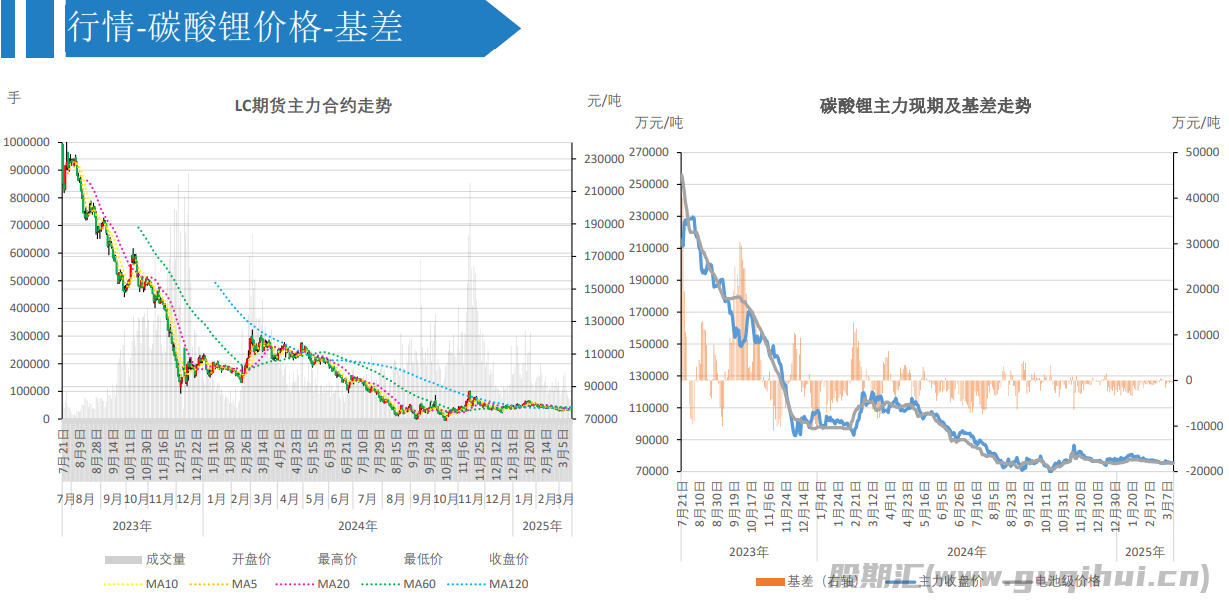
Task: Toggle the 开盘价 legend series
Action: click(x=251, y=559)
